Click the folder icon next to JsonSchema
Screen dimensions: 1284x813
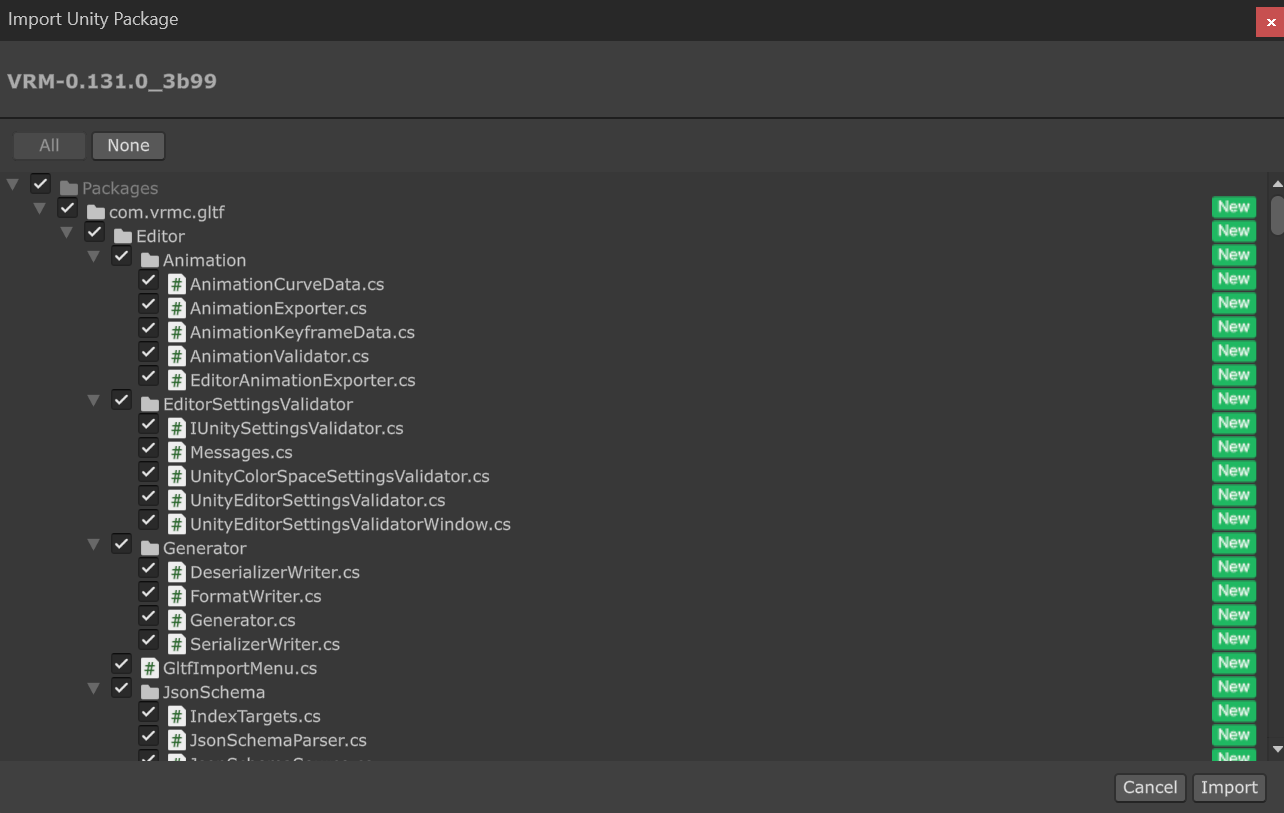149,692
